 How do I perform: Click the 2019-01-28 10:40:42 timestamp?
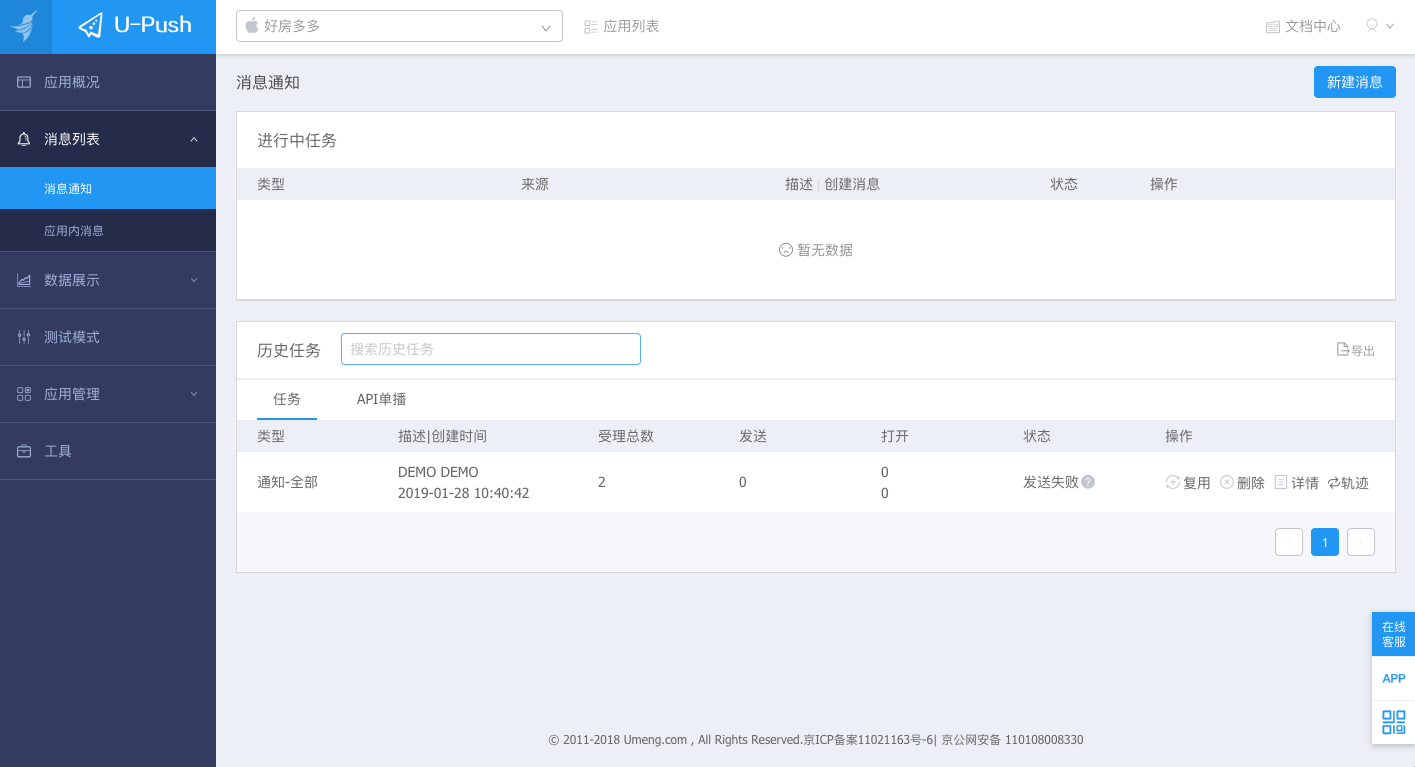coord(464,493)
